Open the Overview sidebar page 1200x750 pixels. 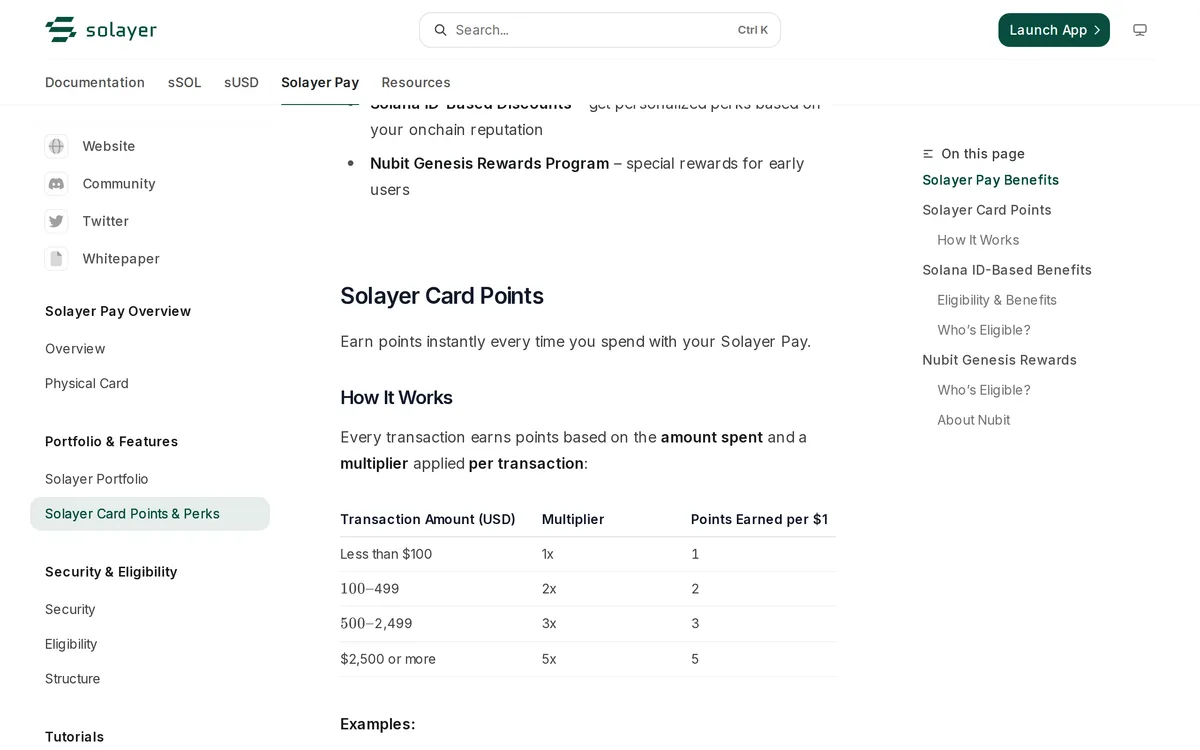[x=75, y=349]
